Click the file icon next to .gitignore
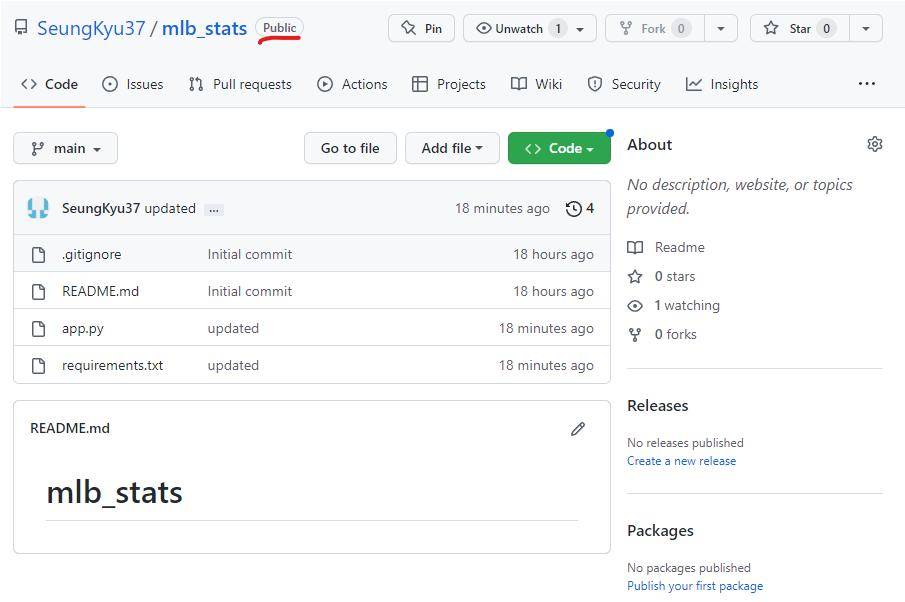Viewport: 905px width, 602px height. coord(39,255)
